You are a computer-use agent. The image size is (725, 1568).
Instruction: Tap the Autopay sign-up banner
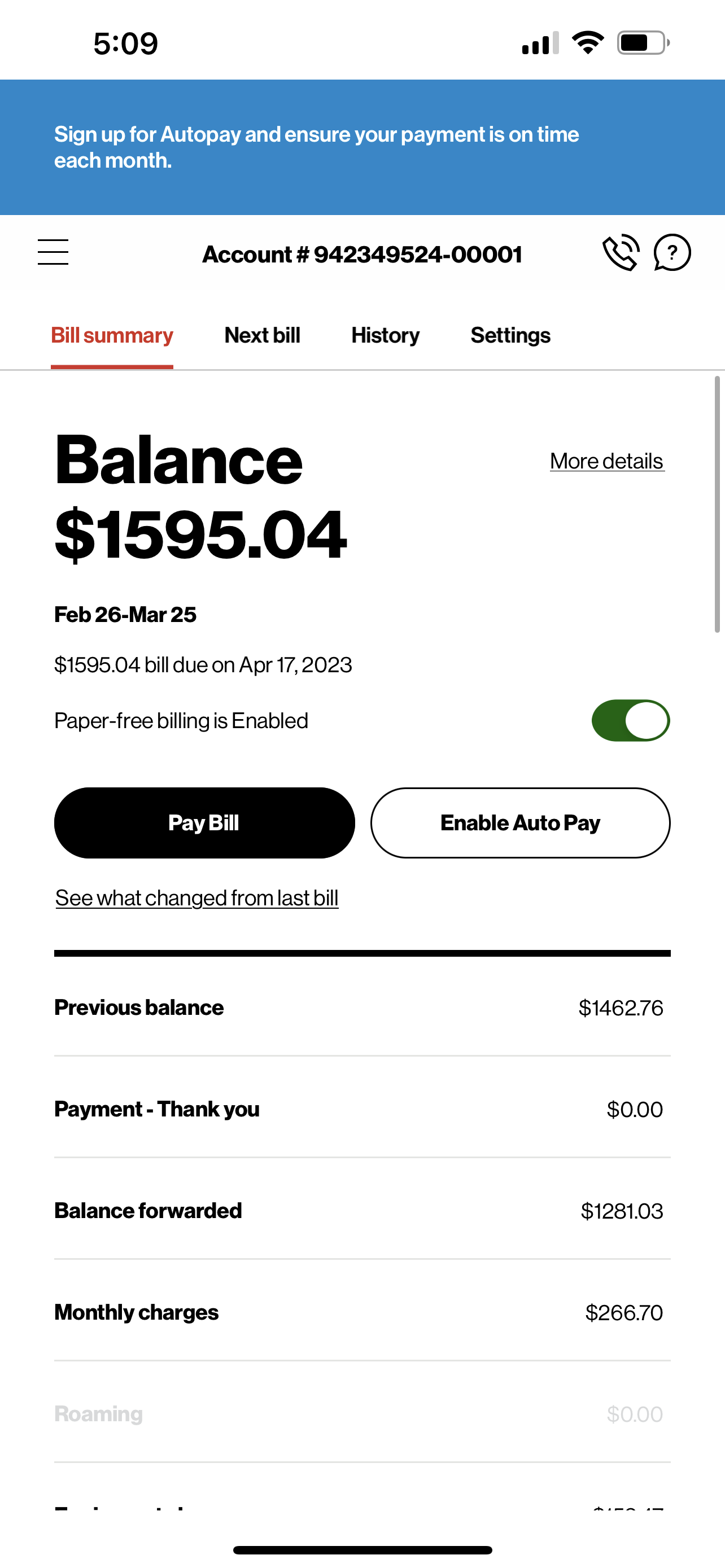[x=362, y=147]
